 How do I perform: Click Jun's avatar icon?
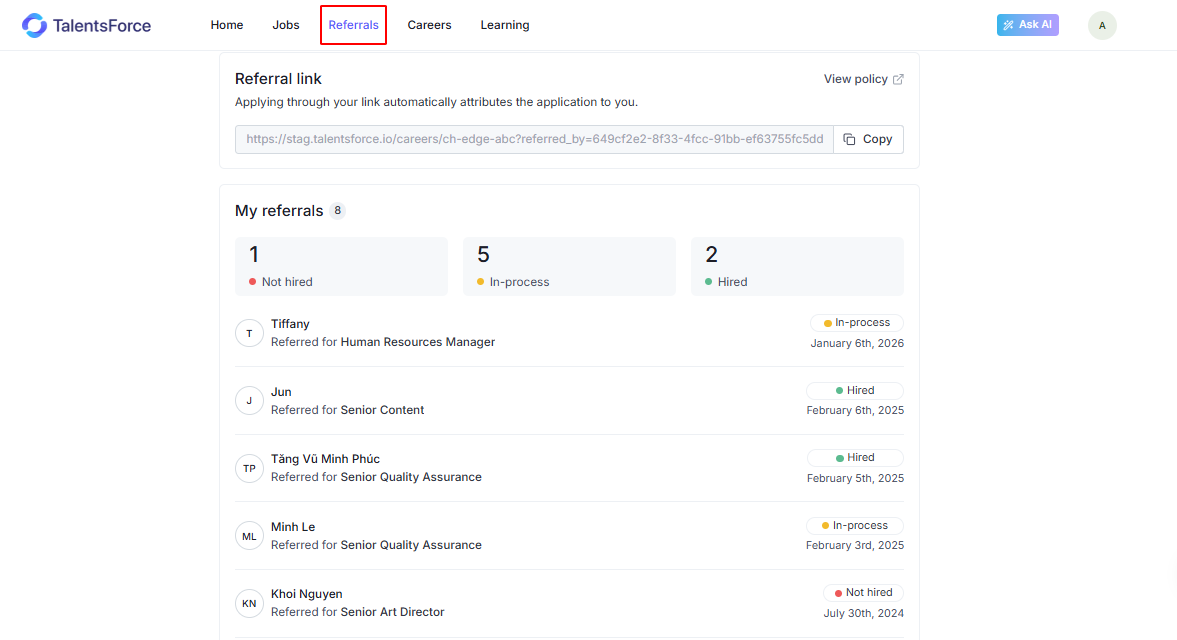click(x=249, y=401)
